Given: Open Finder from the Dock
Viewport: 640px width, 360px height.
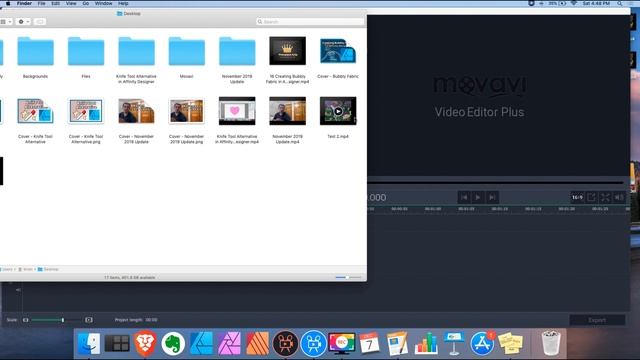Looking at the screenshot, I should pos(89,343).
